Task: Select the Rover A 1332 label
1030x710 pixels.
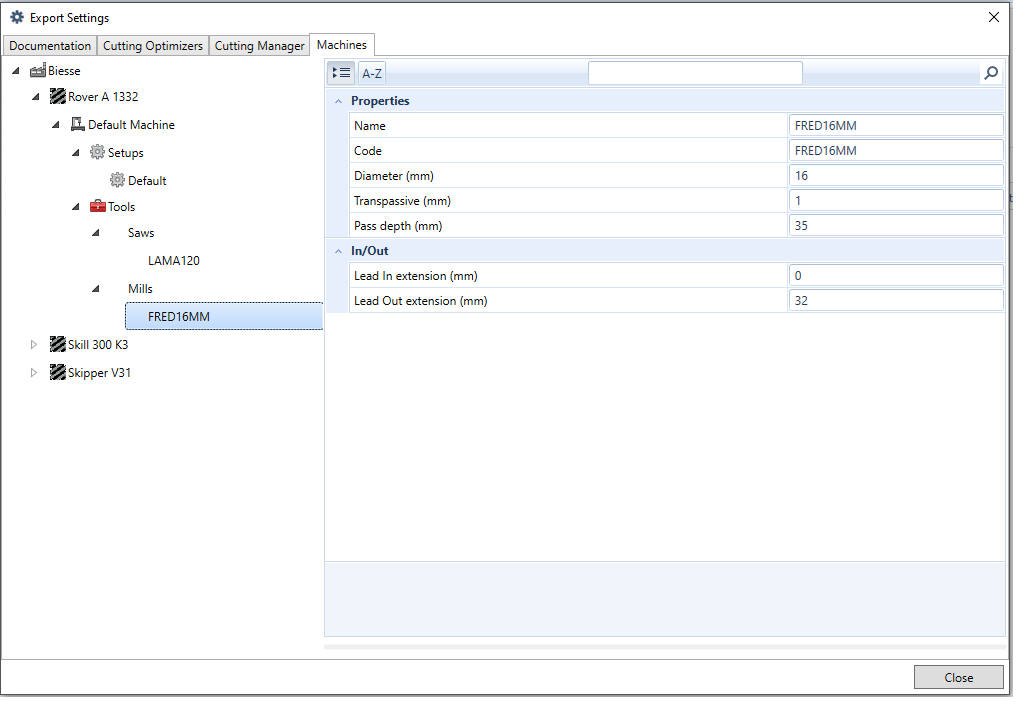Action: [x=103, y=97]
